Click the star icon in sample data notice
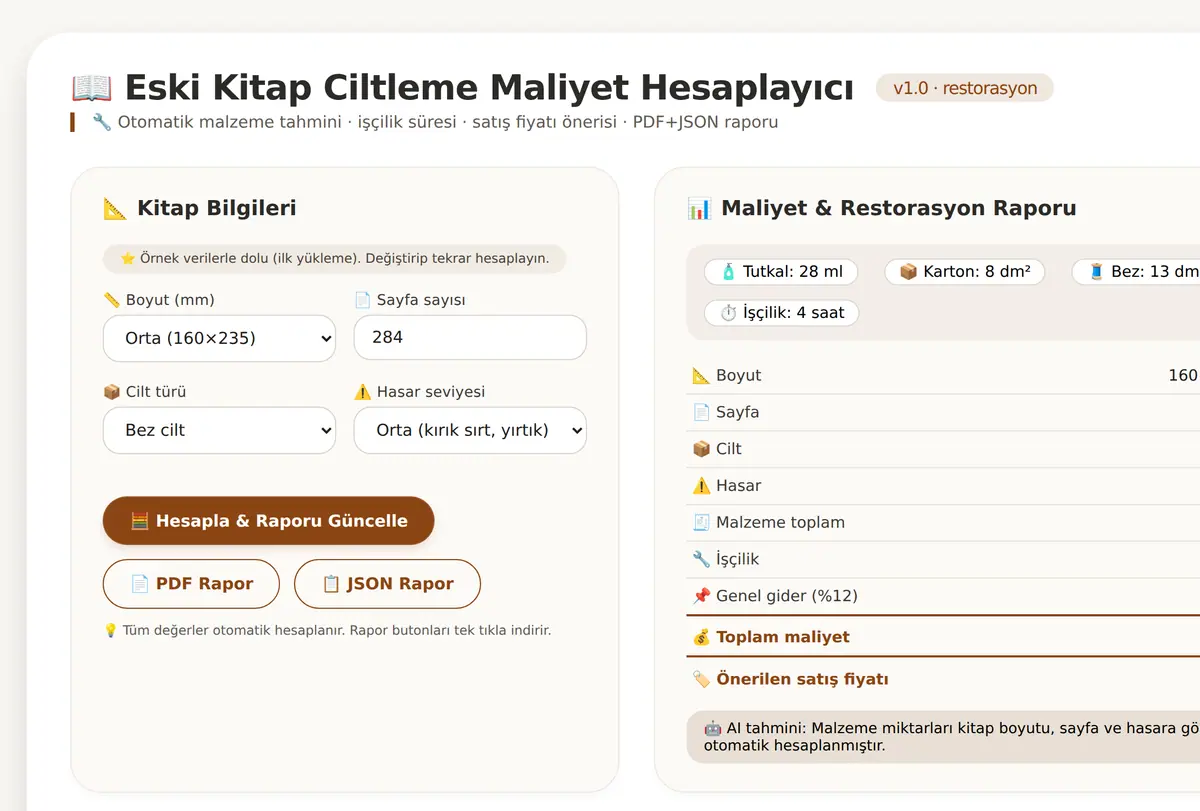The image size is (1200, 811). (128, 258)
